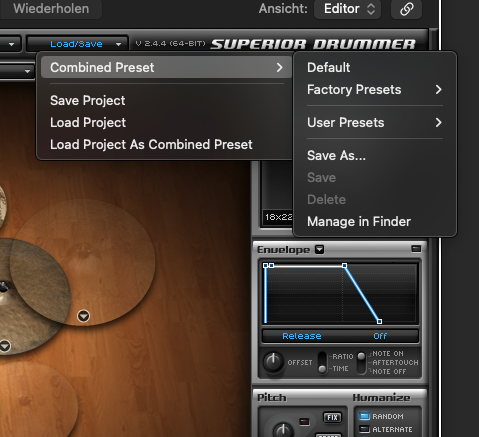479x437 pixels.
Task: Choose Manage in Finder
Action: point(359,222)
